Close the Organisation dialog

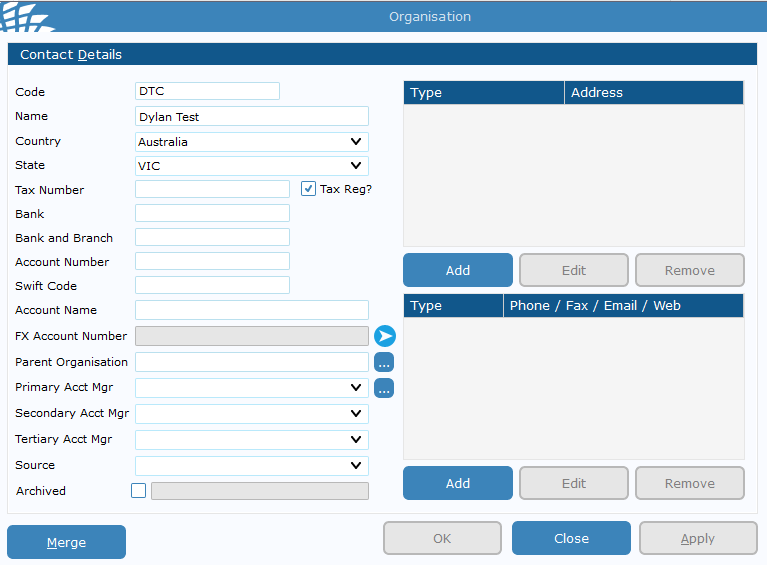(571, 538)
